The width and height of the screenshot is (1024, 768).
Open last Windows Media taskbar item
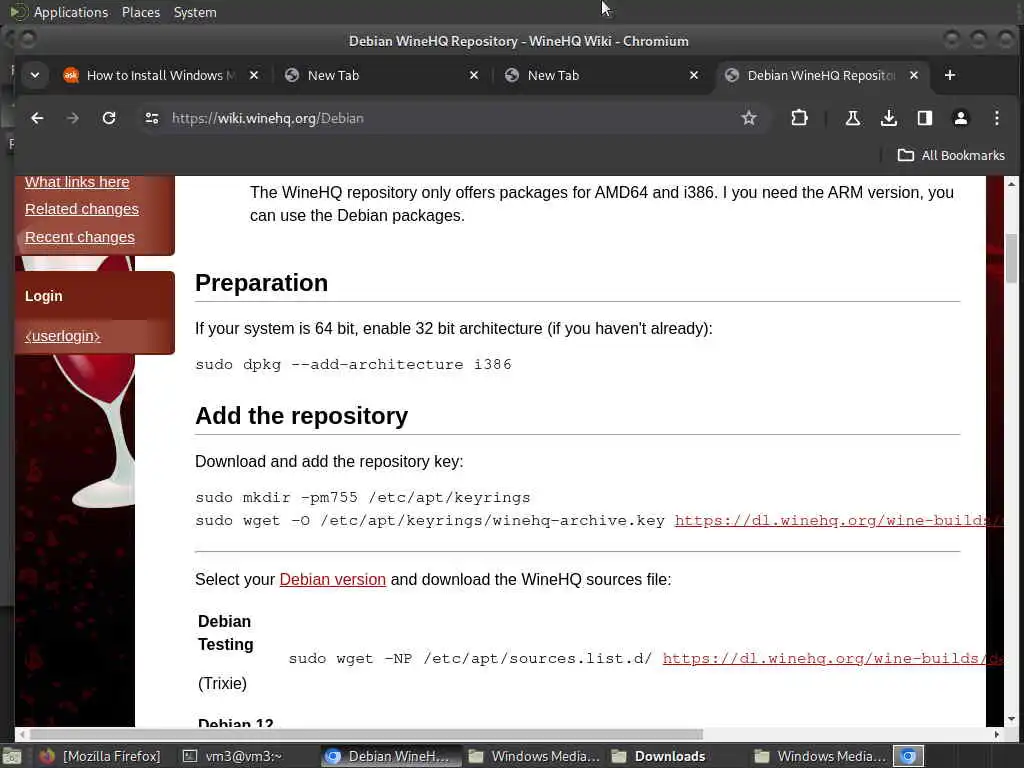(x=820, y=756)
